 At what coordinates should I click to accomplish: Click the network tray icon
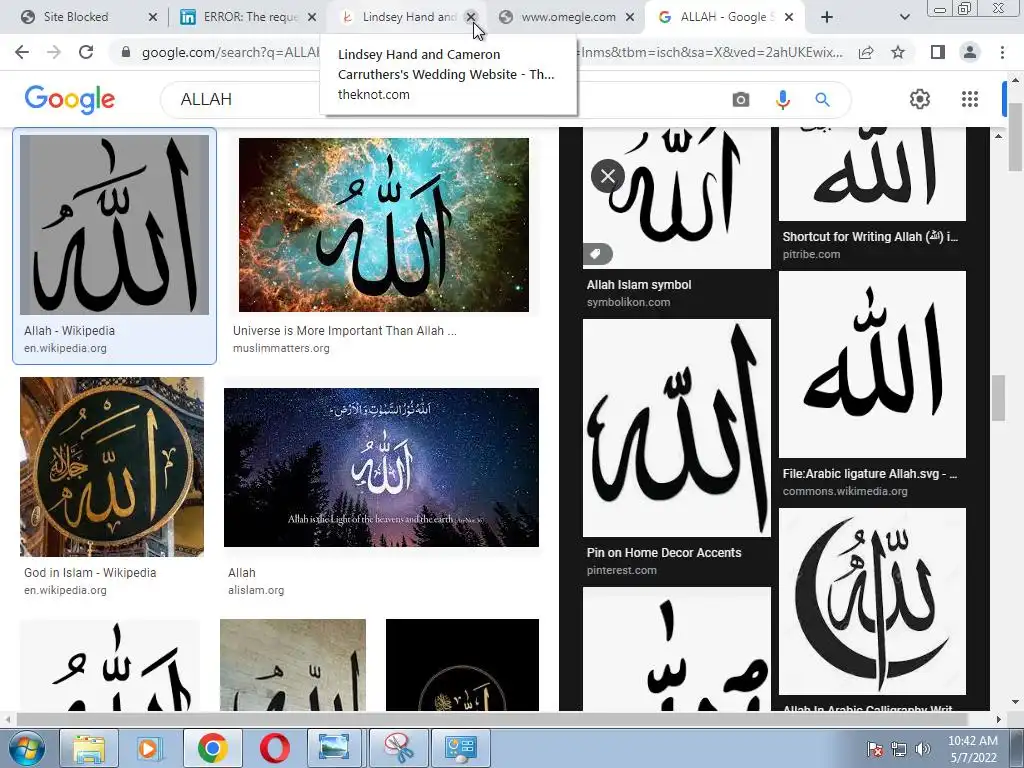click(x=899, y=749)
